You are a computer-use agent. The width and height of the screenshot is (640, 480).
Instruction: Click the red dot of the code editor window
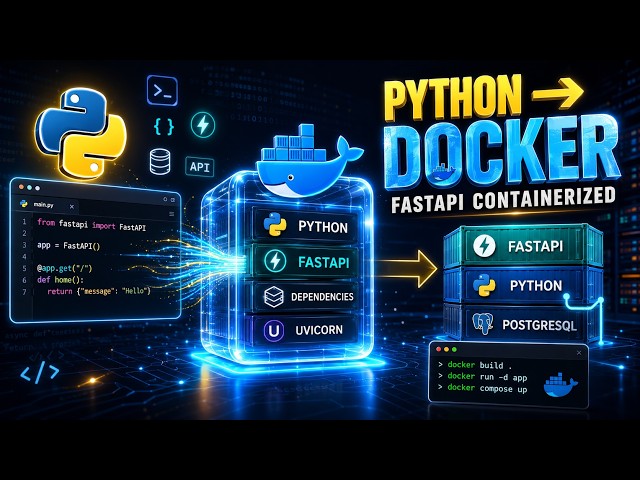[x=21, y=187]
